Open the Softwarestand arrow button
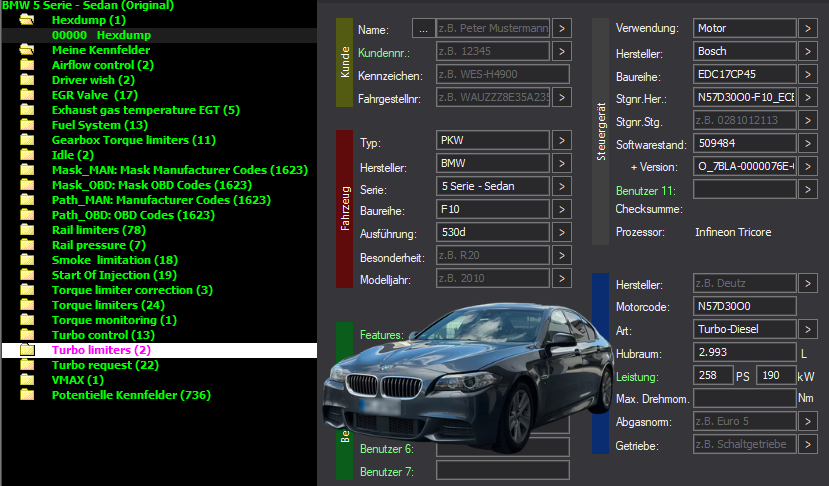Screen dimensions: 829x486 pyautogui.click(x=808, y=143)
